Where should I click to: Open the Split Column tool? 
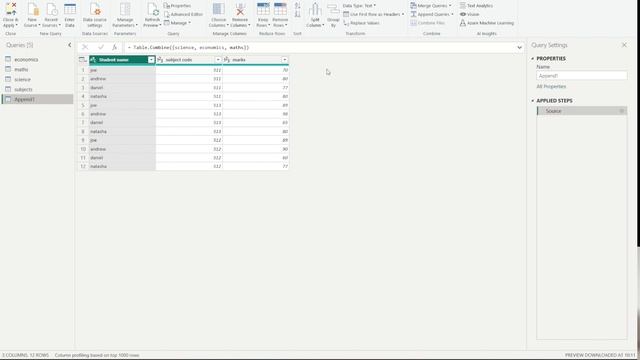tap(315, 14)
